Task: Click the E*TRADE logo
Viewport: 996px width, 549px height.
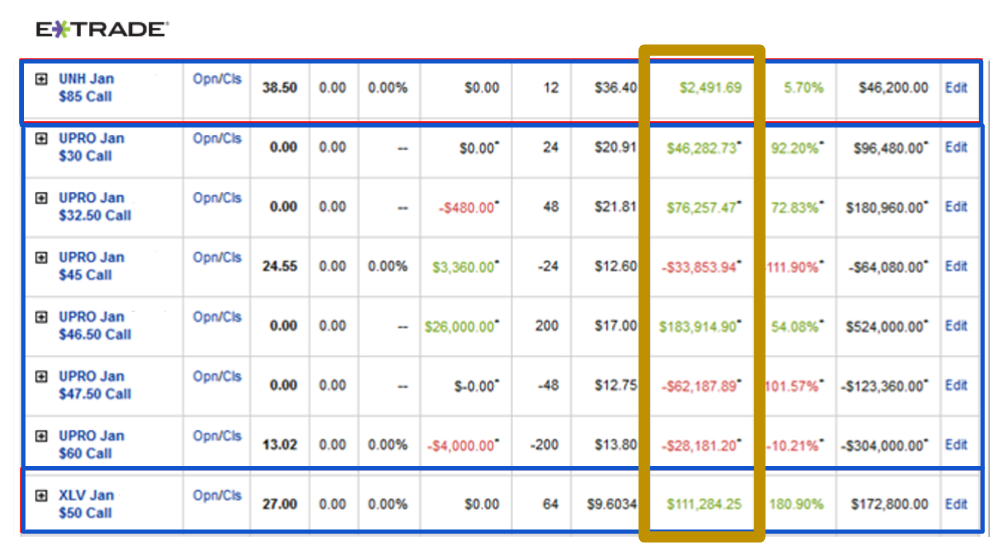Action: (102, 29)
